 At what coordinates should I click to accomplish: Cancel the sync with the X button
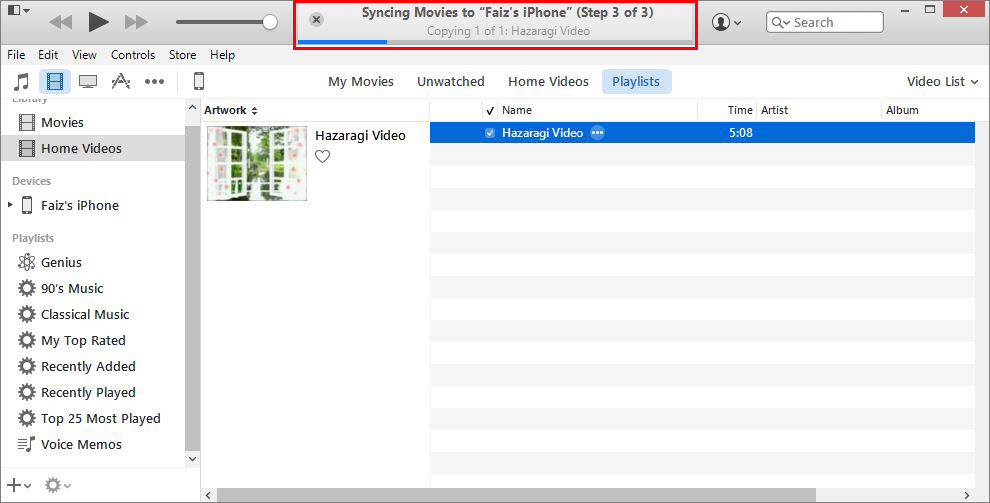click(317, 20)
